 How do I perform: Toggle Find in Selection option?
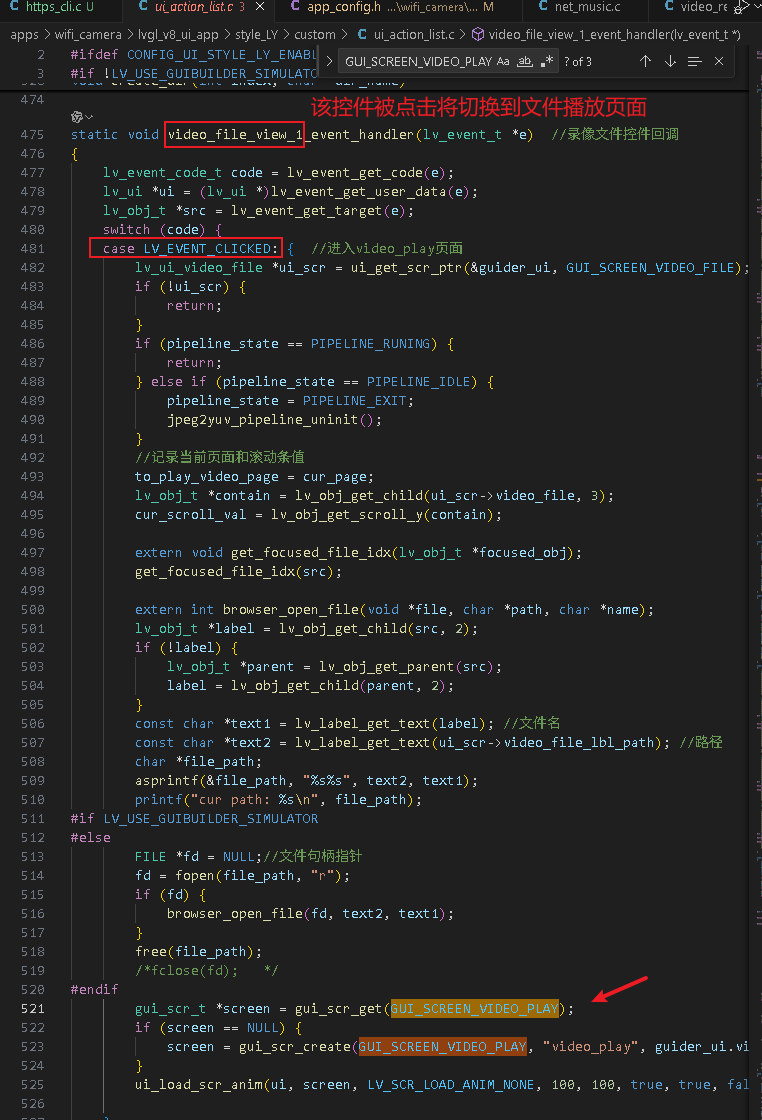[x=694, y=61]
